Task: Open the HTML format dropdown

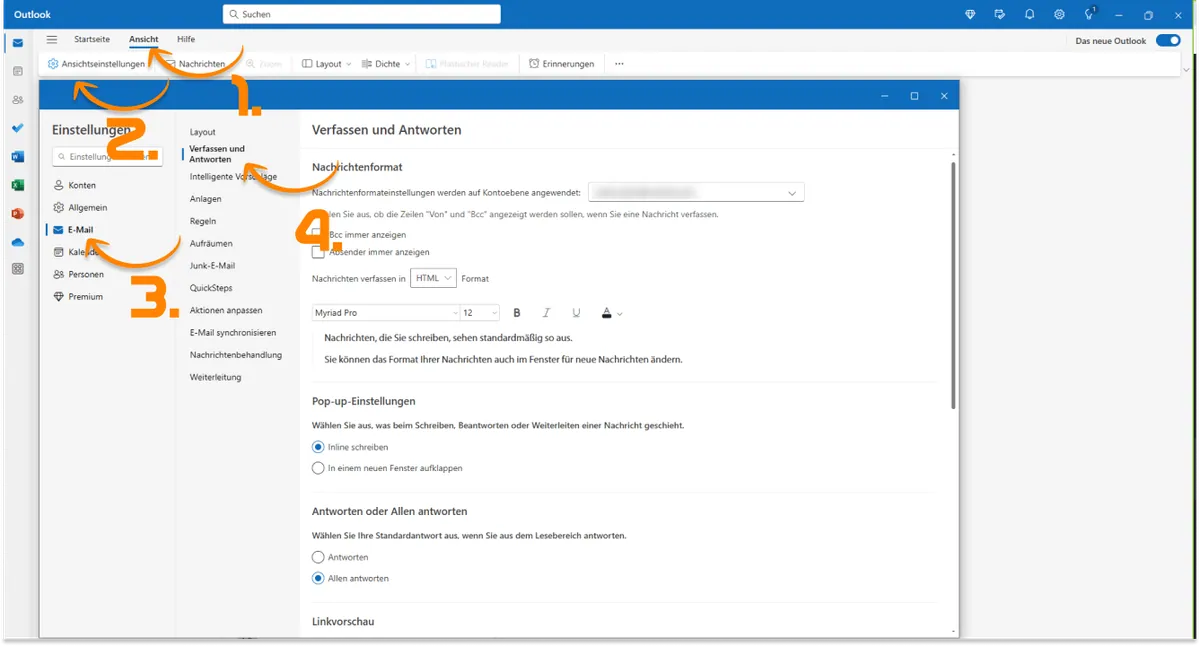Action: (x=433, y=278)
